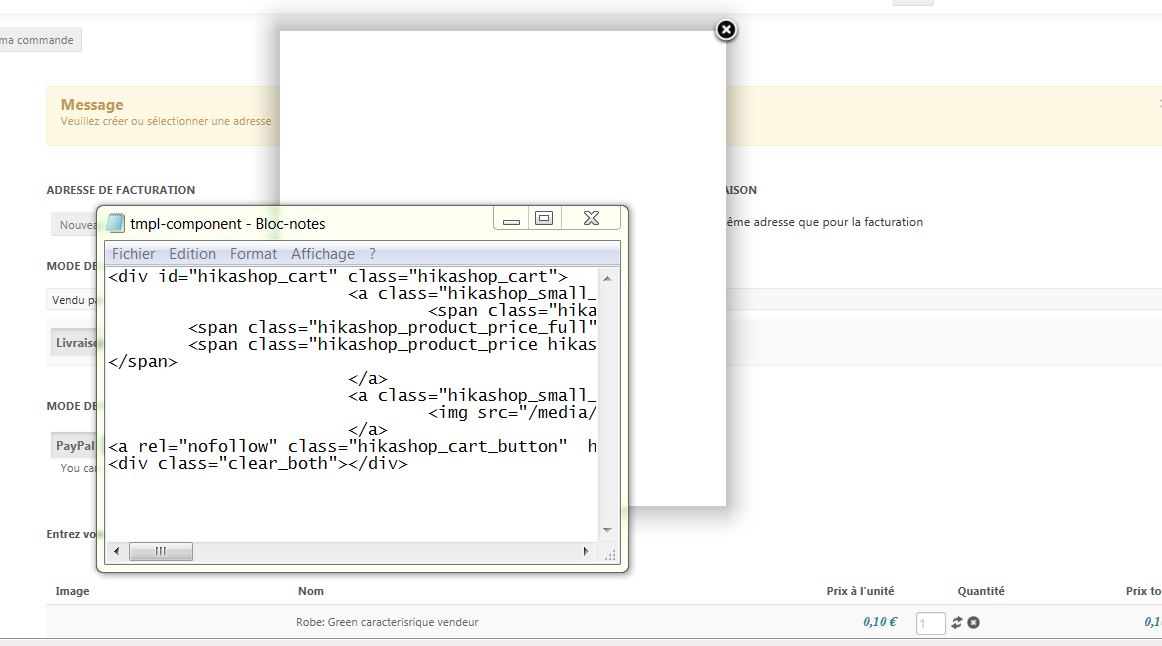
Task: Click 'Veuillez créer ou sélectionner une adresse' text
Action: [x=166, y=121]
